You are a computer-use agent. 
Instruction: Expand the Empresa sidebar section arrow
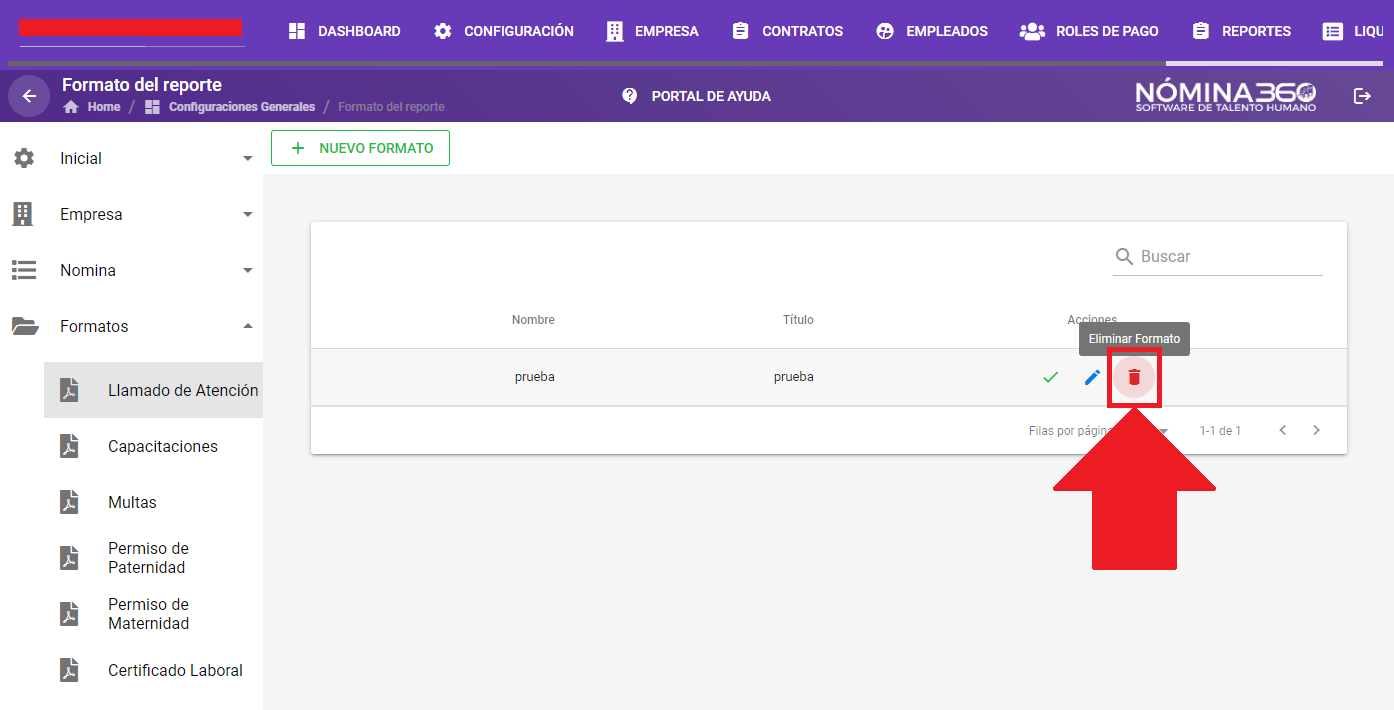248,214
